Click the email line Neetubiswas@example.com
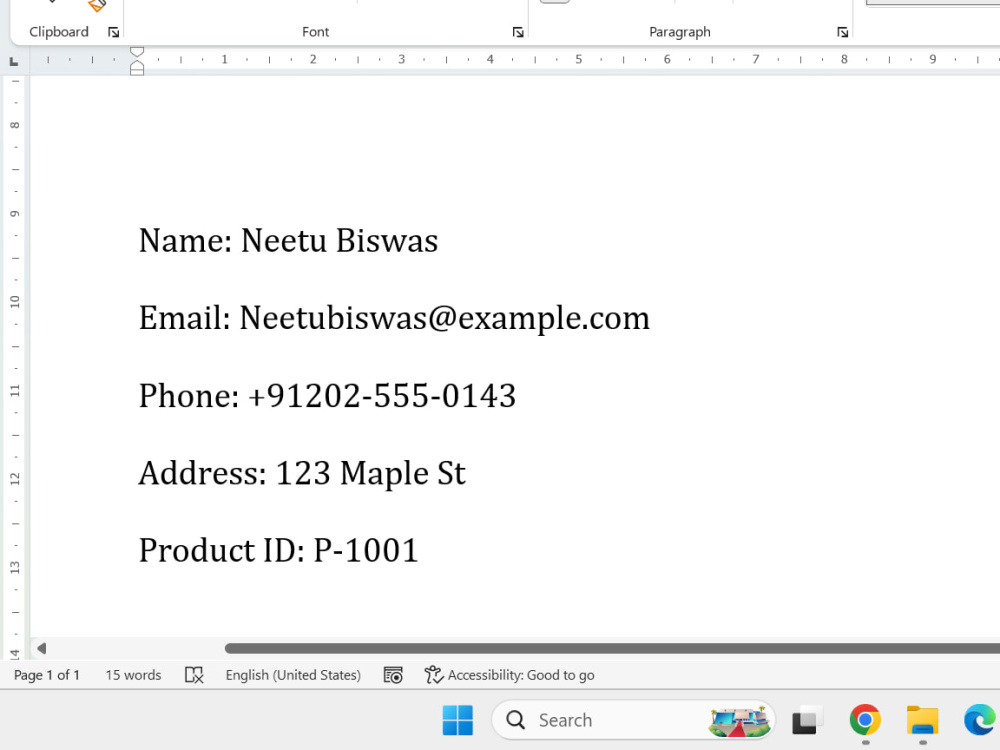1000x750 pixels. pos(394,318)
